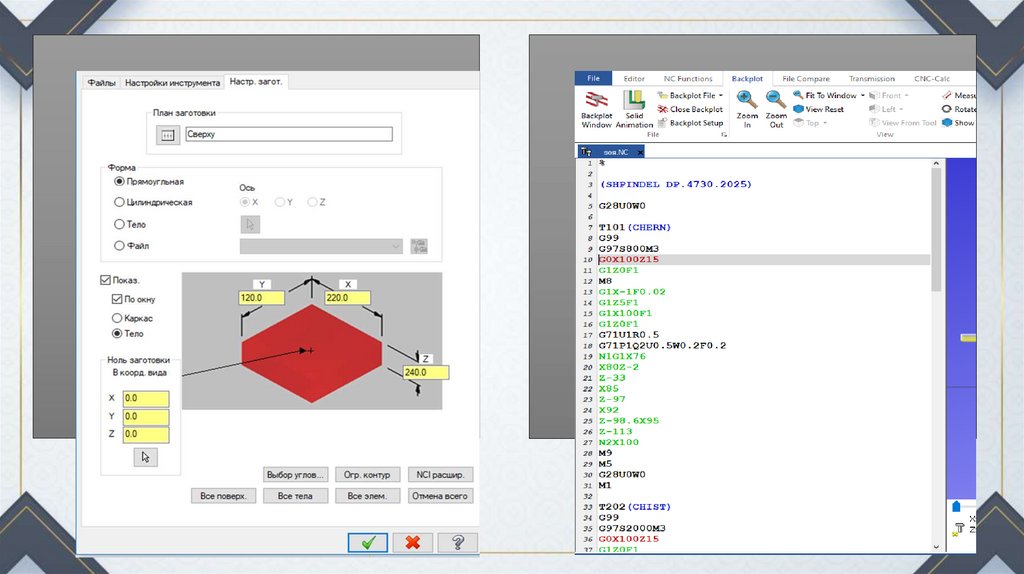Open the Настройки инструмента tab
Viewport: 1024px width, 574px height.
coord(172,83)
